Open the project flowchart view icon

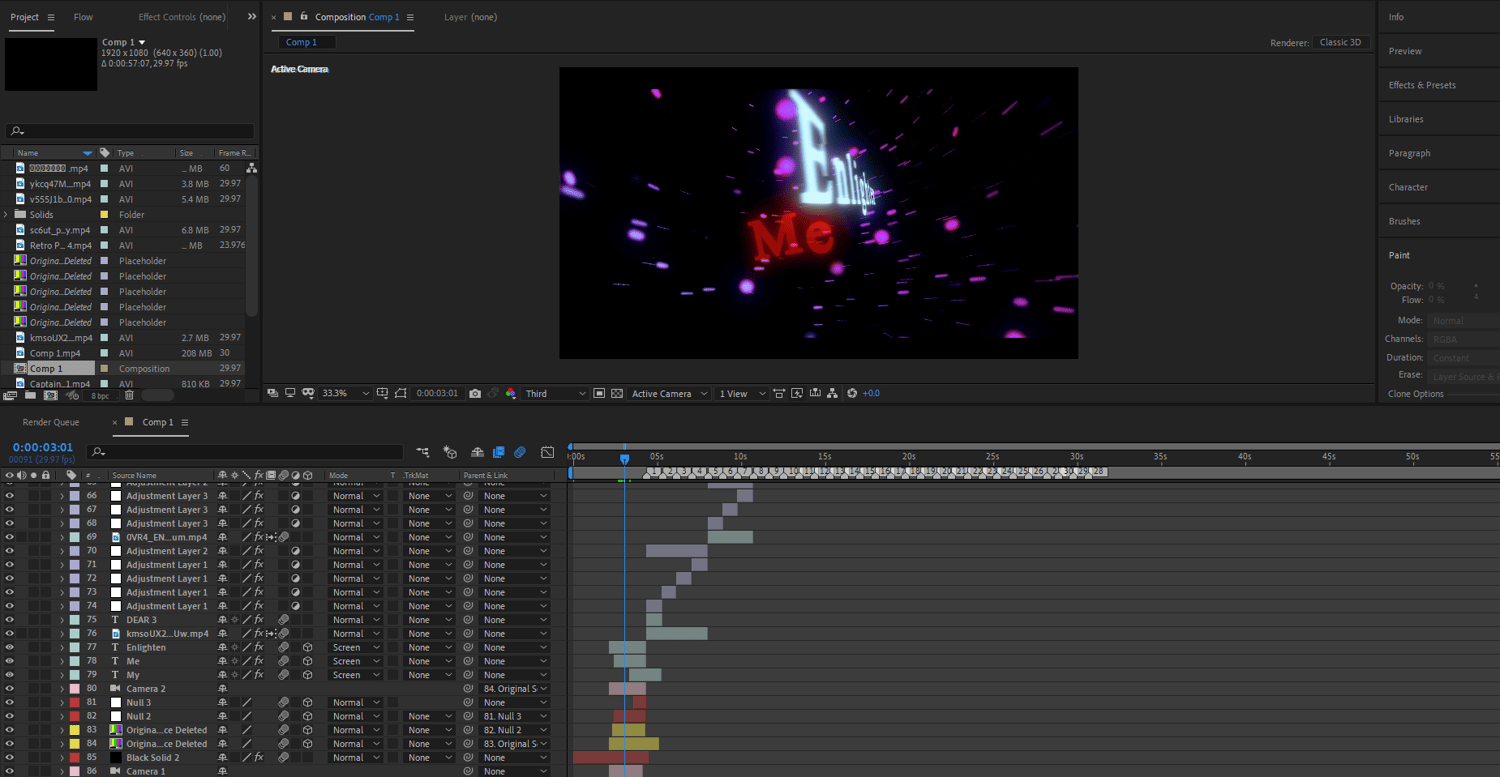pyautogui.click(x=251, y=168)
